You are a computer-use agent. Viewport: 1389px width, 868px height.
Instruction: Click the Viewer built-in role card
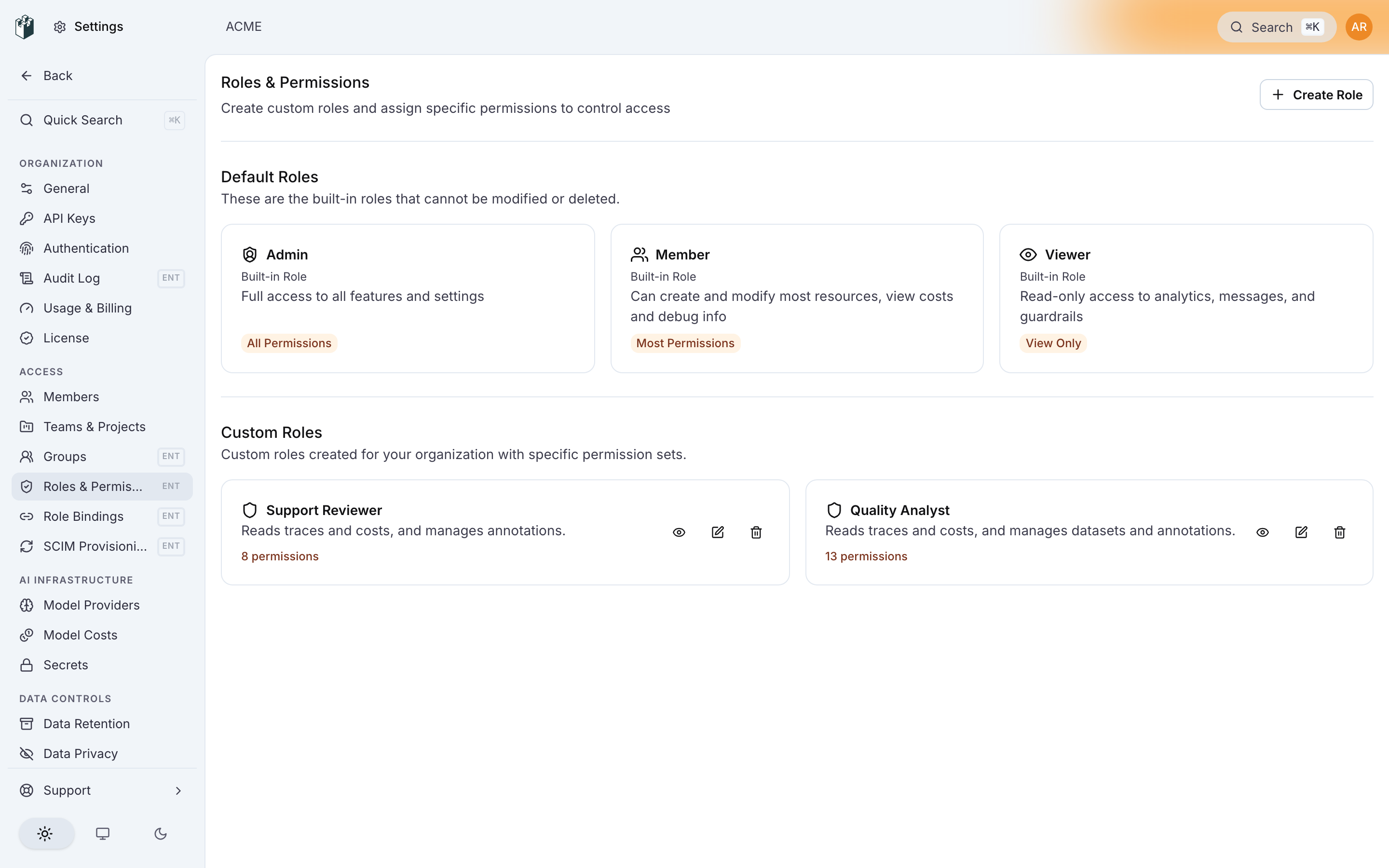(1186, 298)
